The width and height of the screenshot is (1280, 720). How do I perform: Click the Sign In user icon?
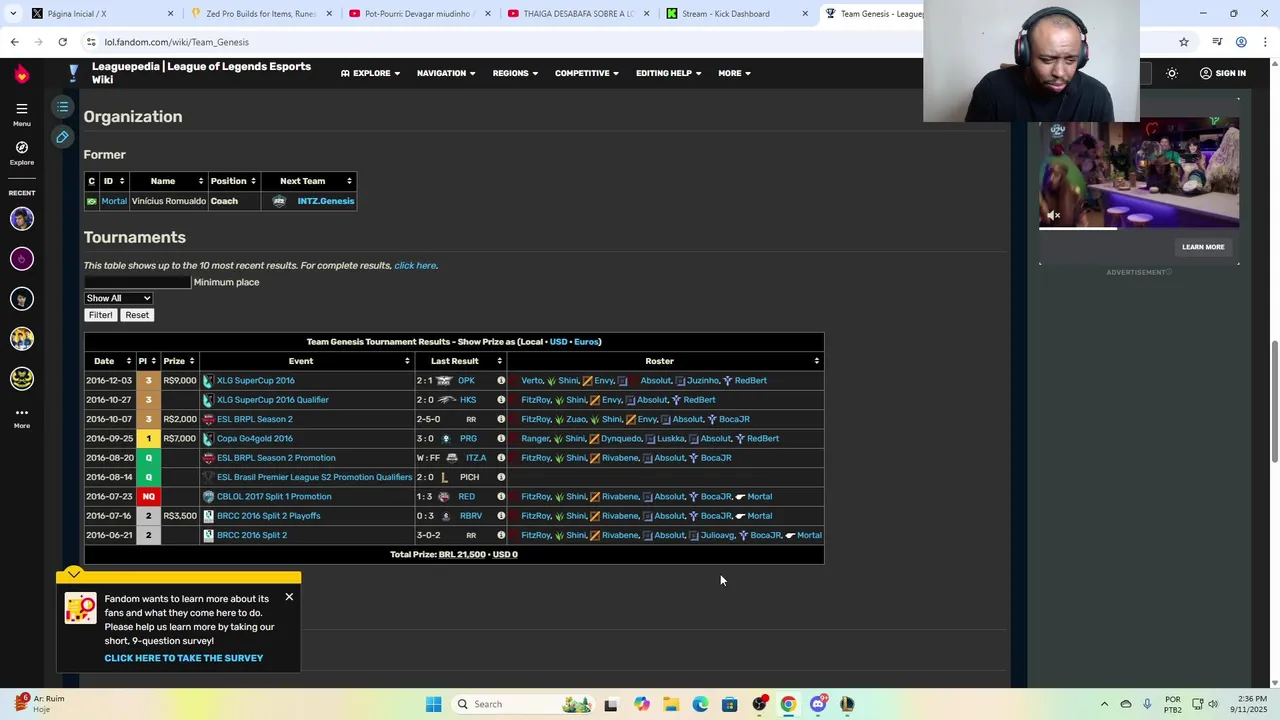click(x=1206, y=73)
